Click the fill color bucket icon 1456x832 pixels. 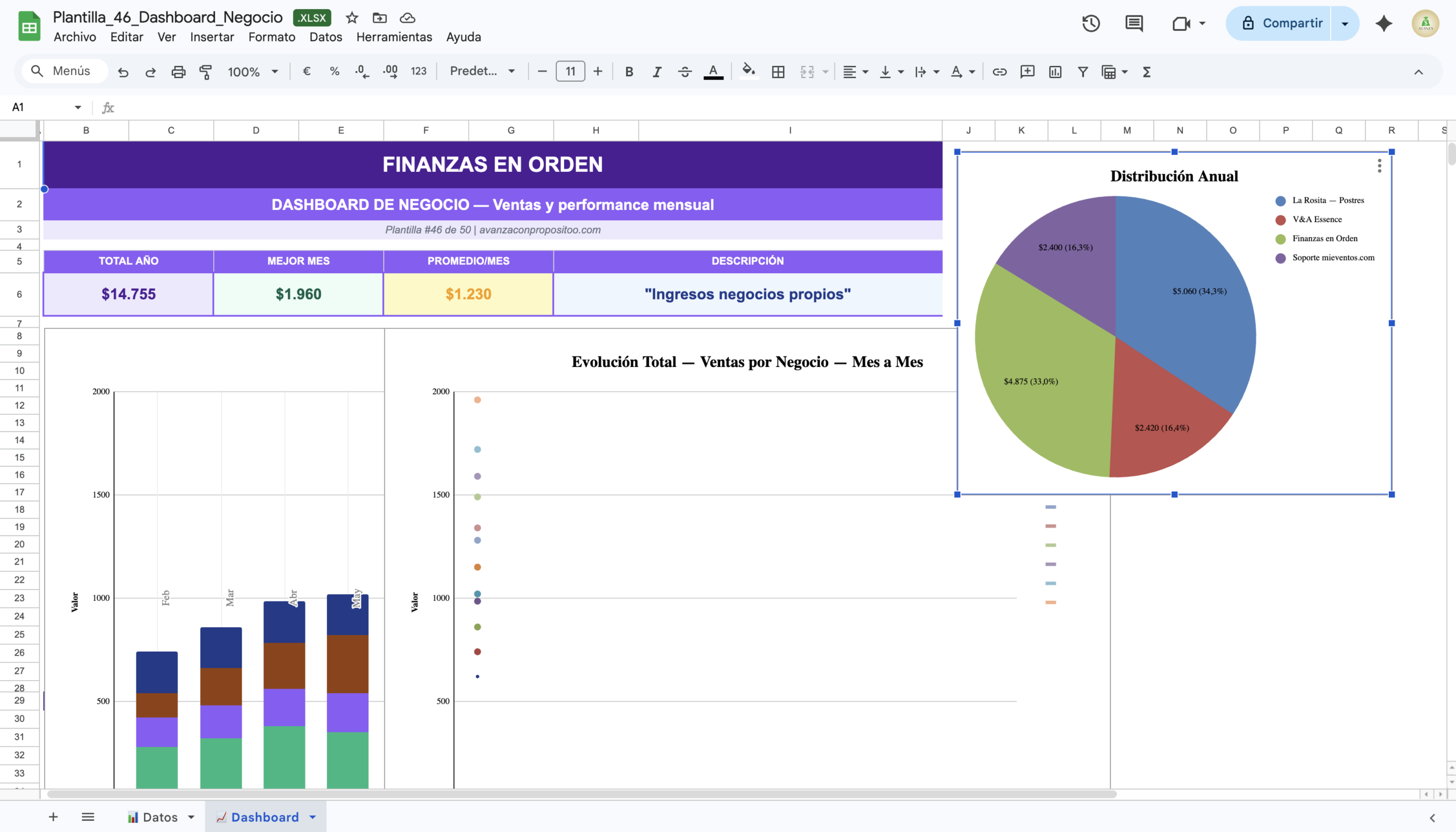(x=748, y=71)
